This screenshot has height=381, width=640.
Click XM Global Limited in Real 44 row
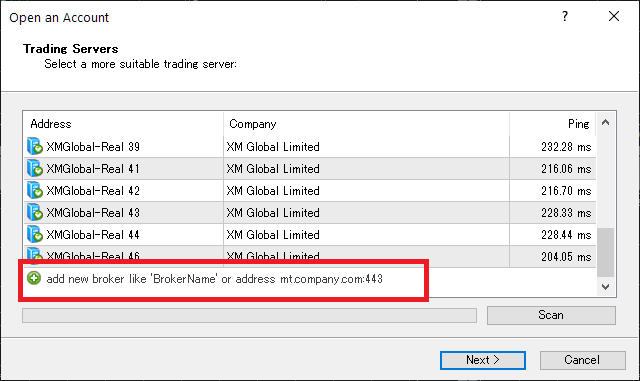(x=273, y=235)
